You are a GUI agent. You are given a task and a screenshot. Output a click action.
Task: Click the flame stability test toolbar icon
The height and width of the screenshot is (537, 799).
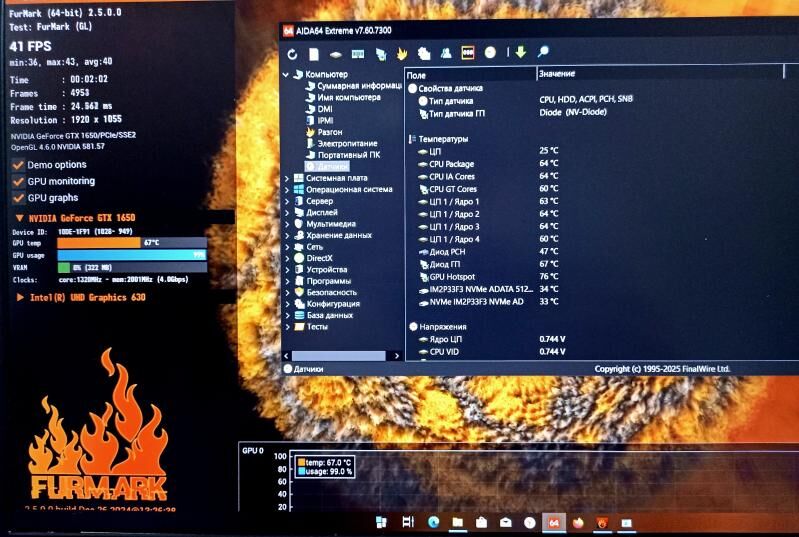402,53
